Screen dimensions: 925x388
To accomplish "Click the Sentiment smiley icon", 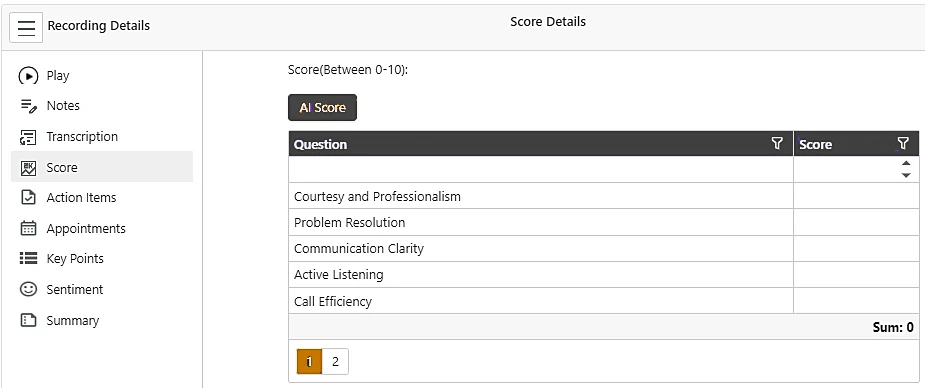I will 28,289.
